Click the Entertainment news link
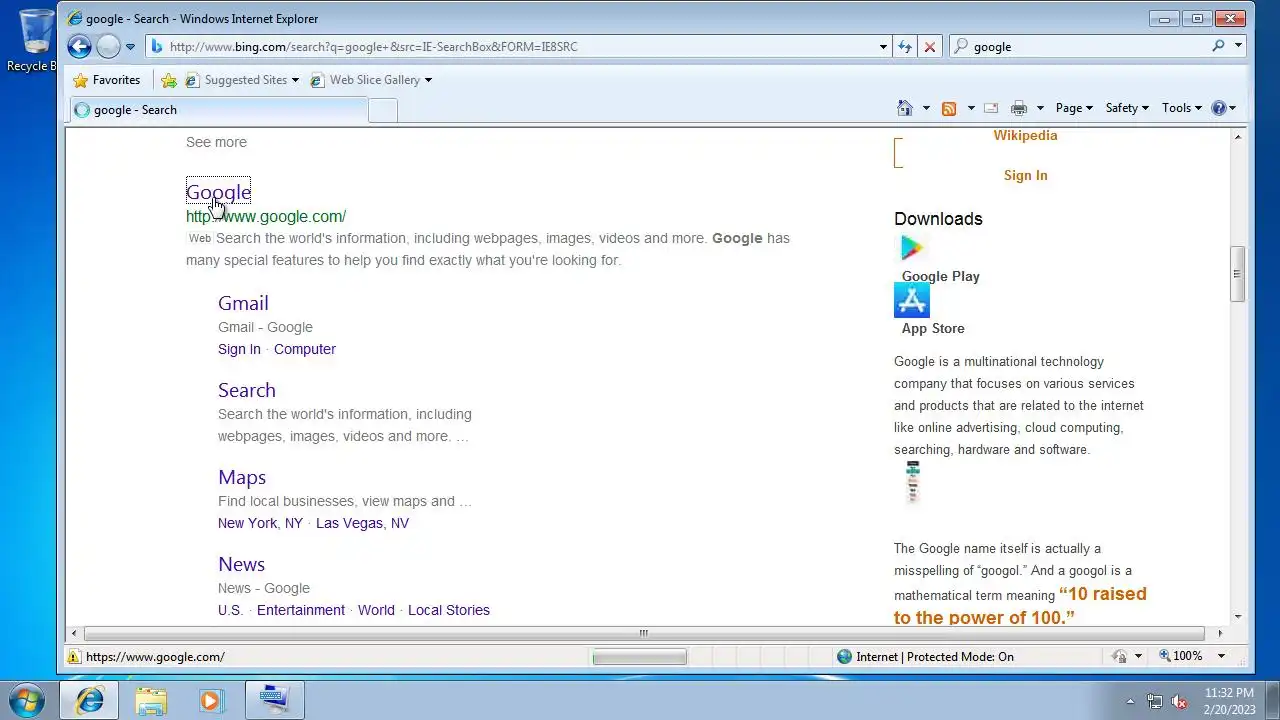Screen dimensions: 1280x720 [x=301, y=610]
